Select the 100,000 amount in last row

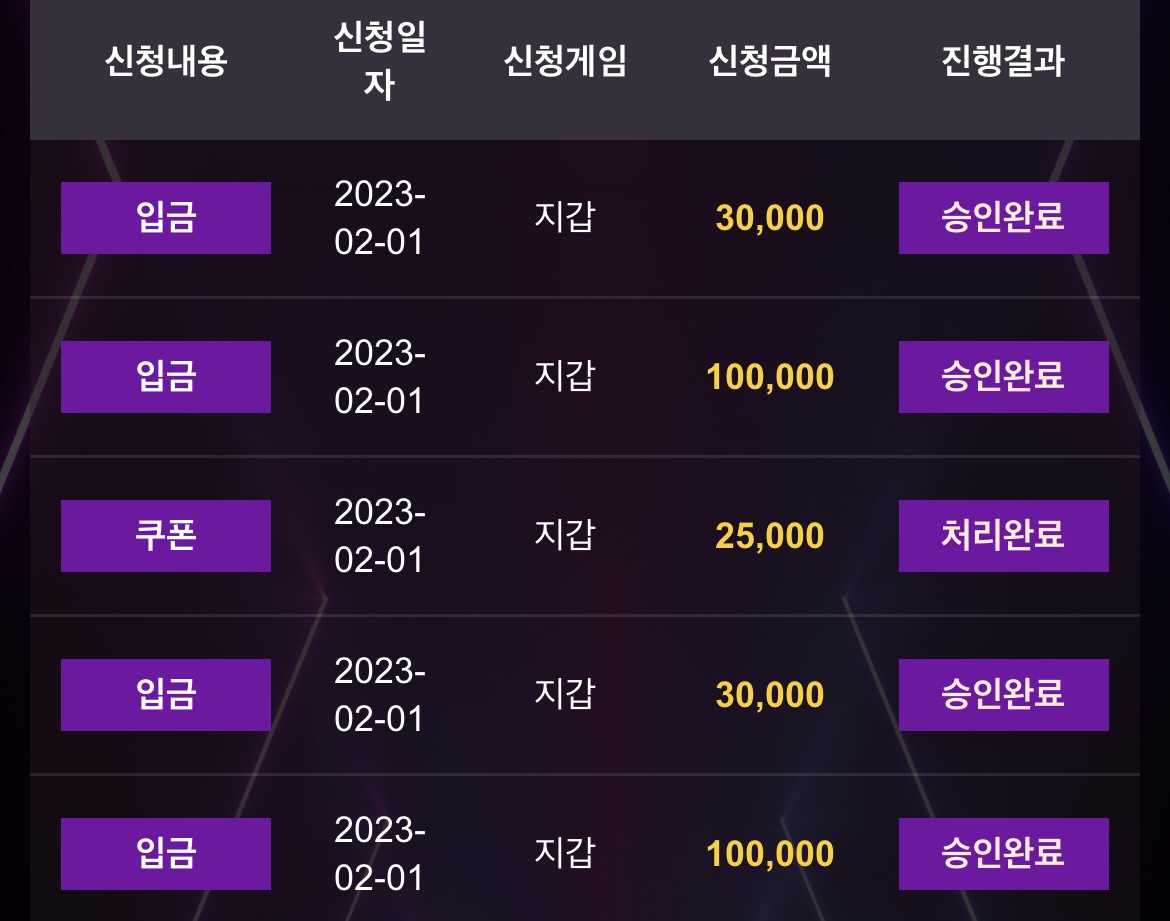[x=769, y=854]
